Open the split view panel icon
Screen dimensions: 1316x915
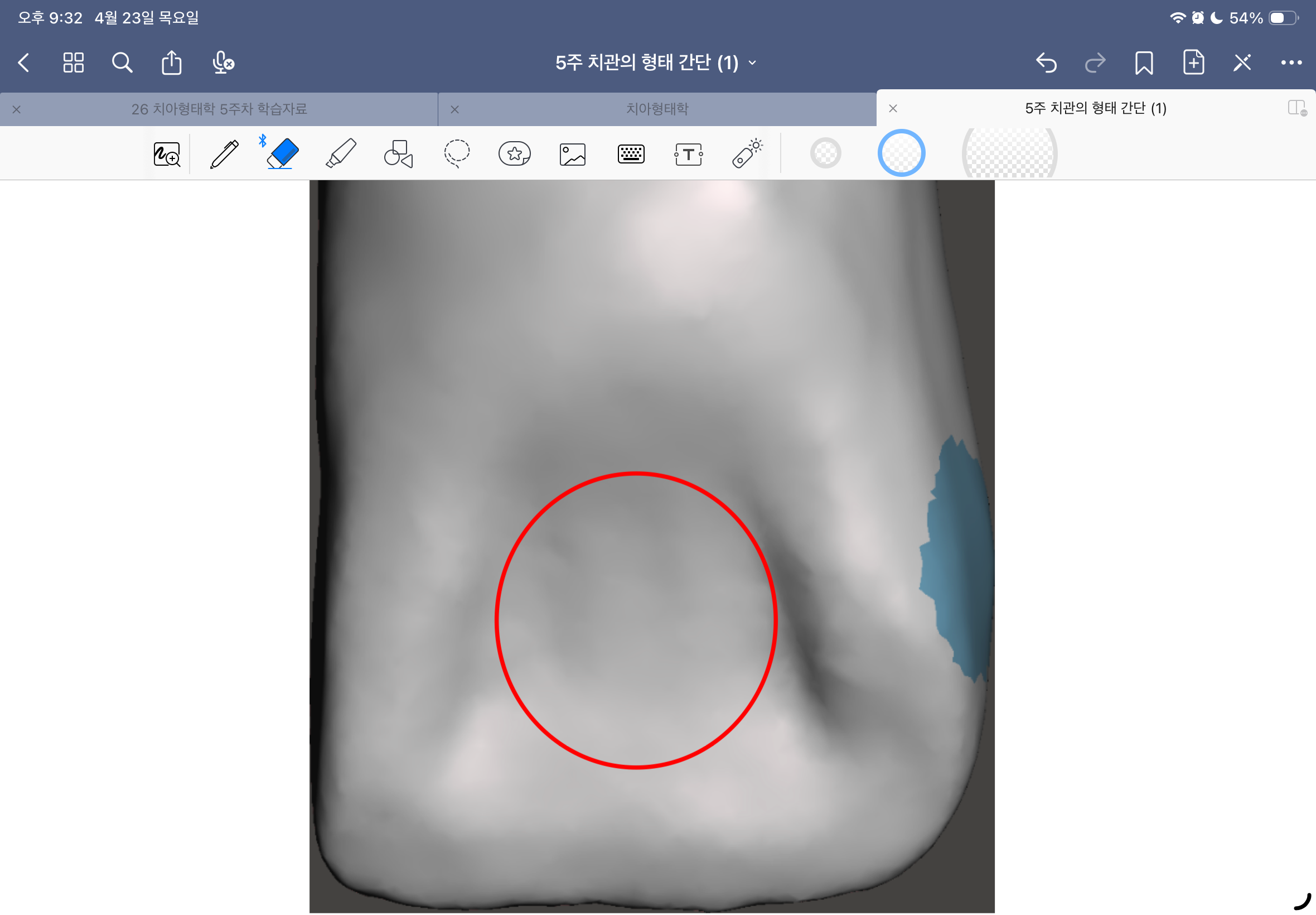tap(1296, 108)
